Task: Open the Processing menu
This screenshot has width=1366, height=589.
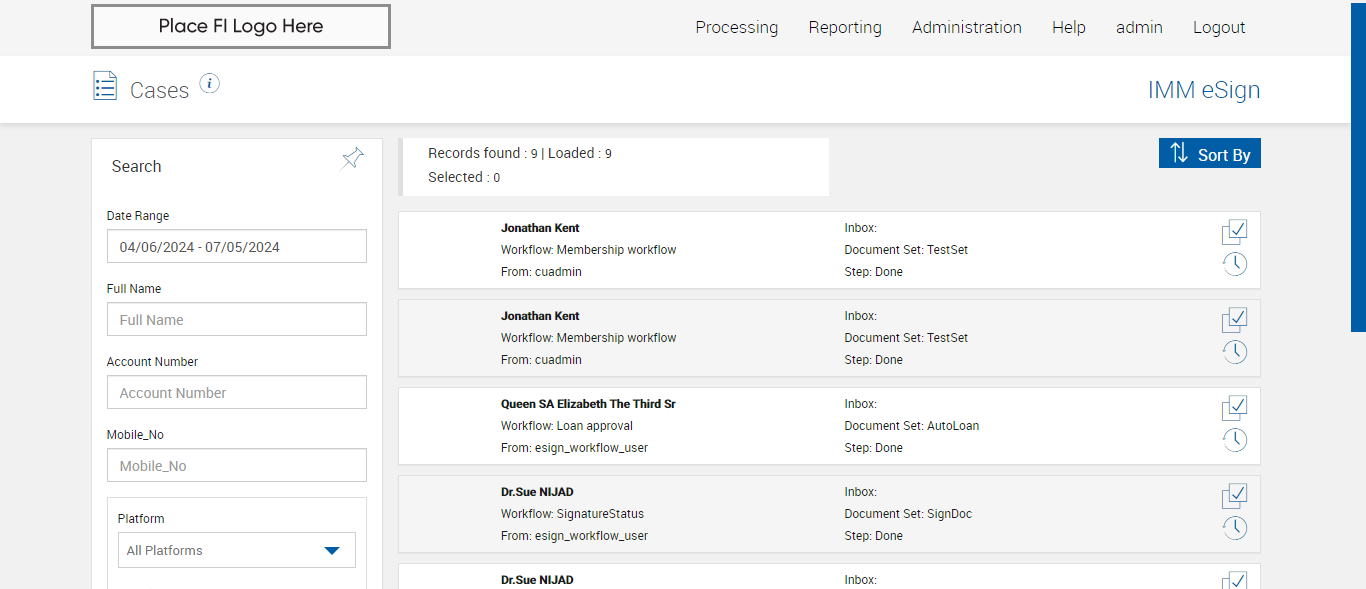Action: (x=736, y=28)
